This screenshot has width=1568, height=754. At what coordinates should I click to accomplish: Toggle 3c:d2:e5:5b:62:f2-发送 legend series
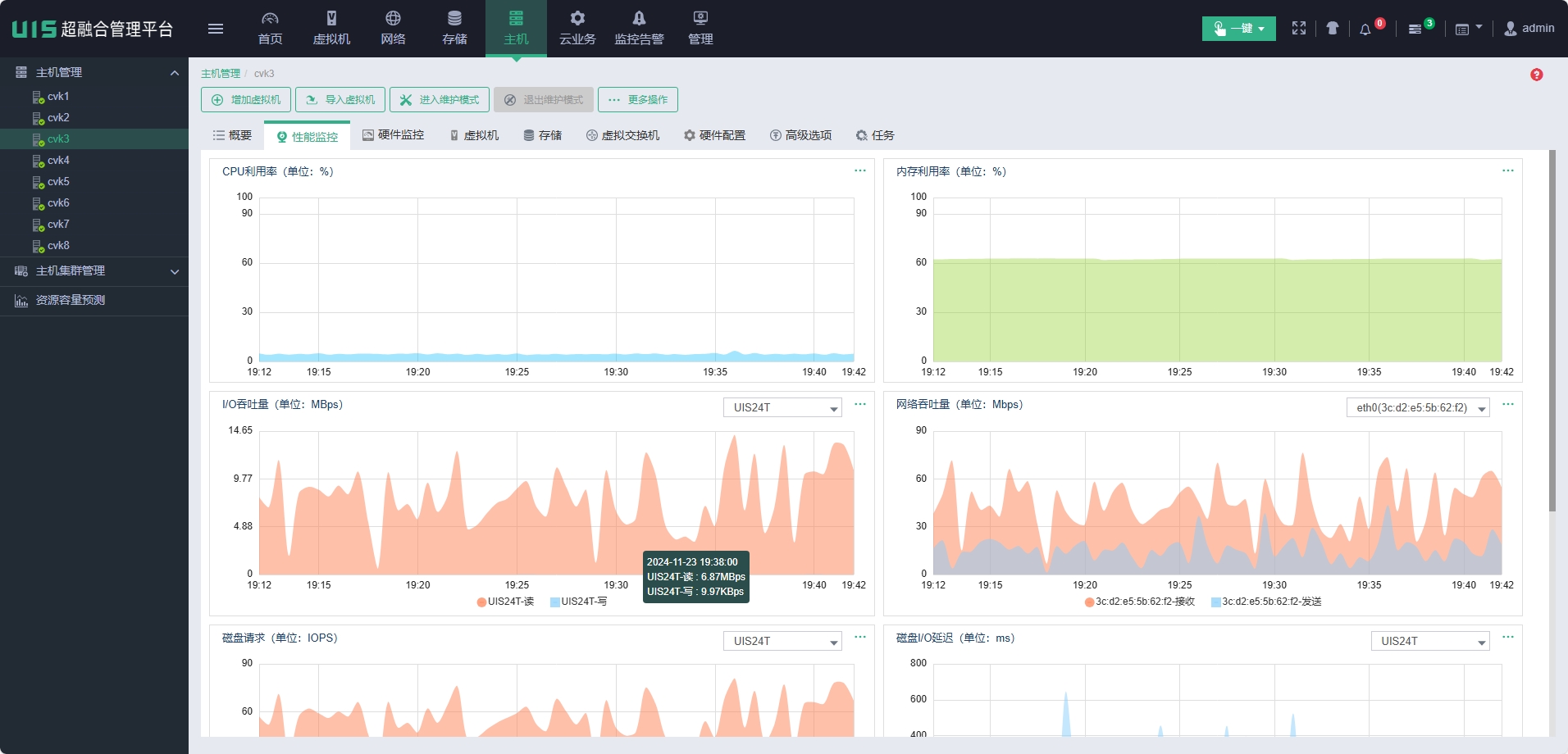[1266, 602]
